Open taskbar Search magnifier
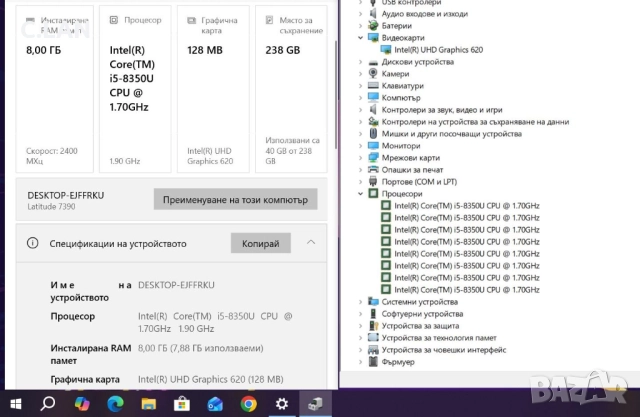This screenshot has width=640, height=417. tap(48, 404)
